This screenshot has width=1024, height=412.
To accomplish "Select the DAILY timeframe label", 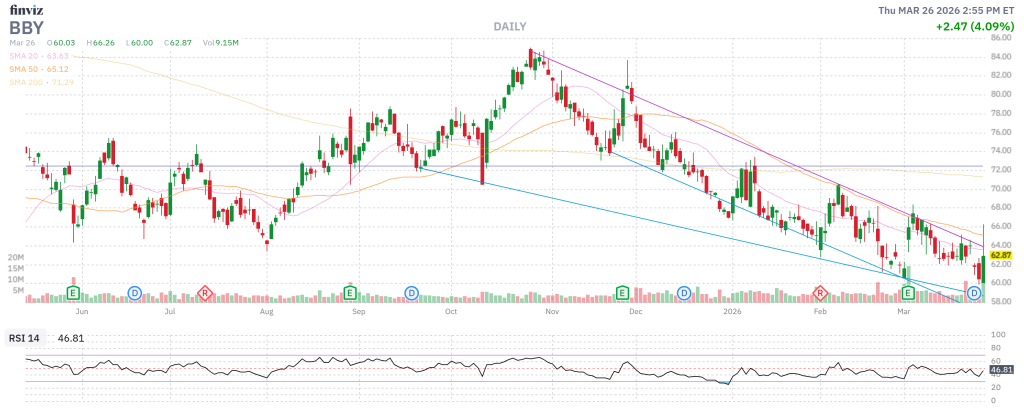I will (510, 26).
